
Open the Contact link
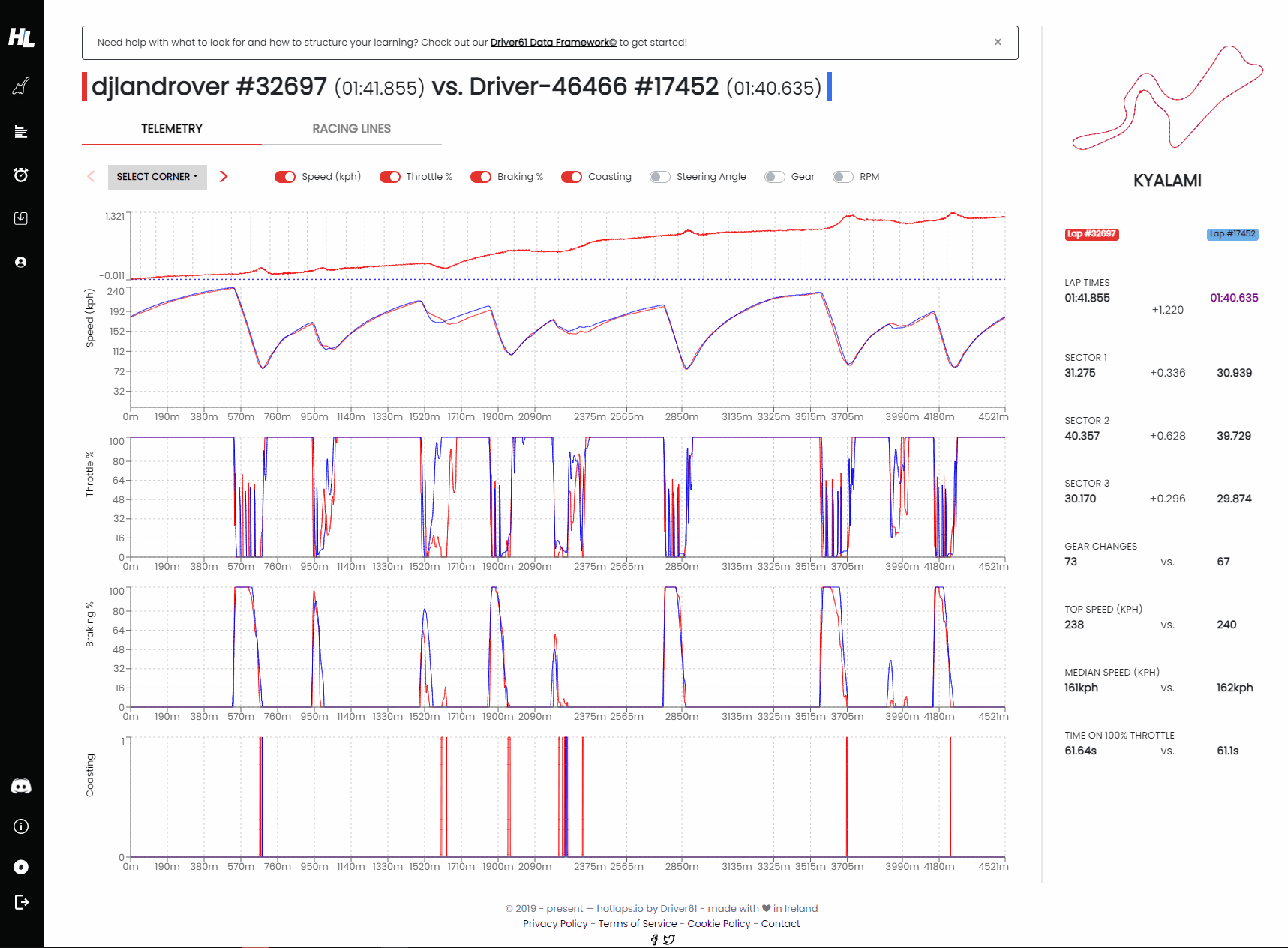point(781,924)
